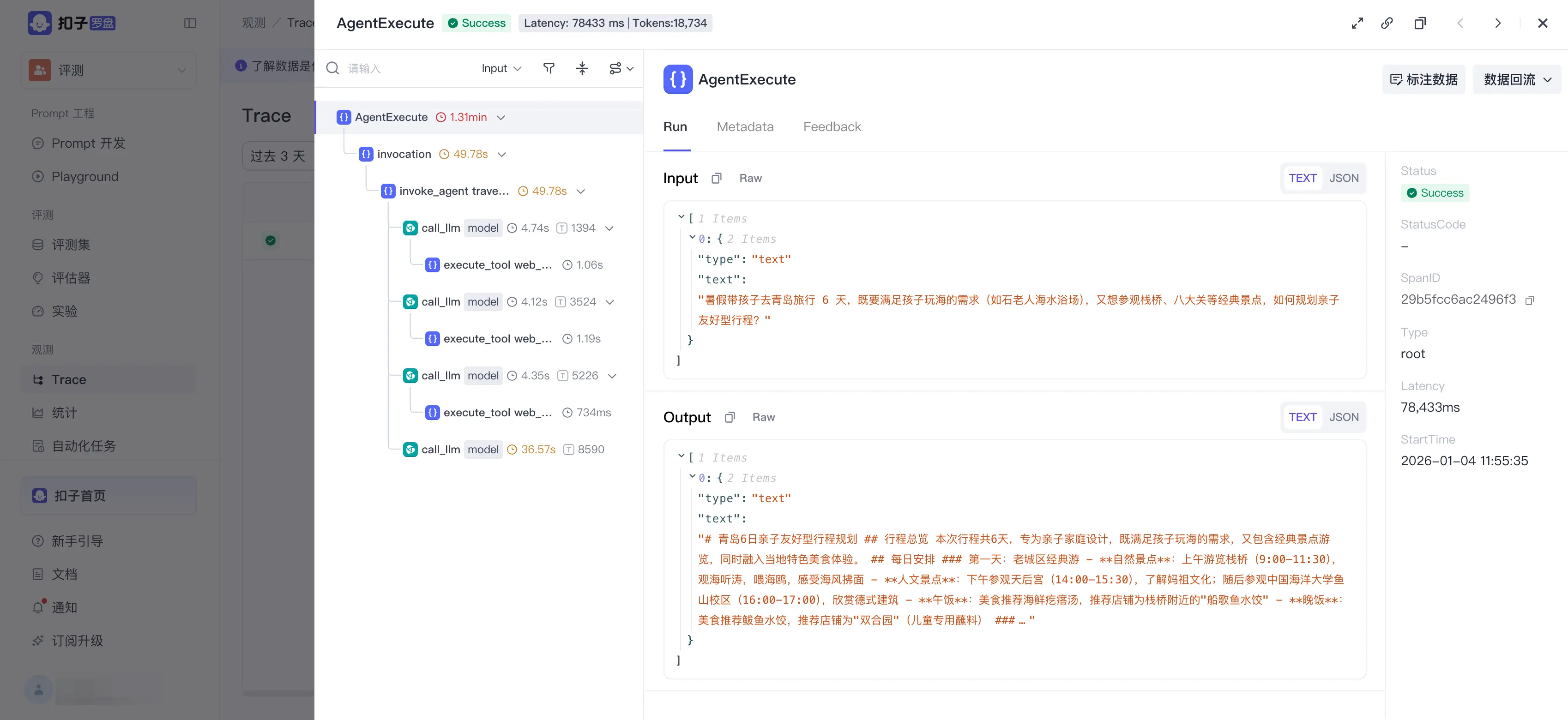The image size is (1568, 720).
Task: Copy the SpanID value
Action: coord(1529,300)
